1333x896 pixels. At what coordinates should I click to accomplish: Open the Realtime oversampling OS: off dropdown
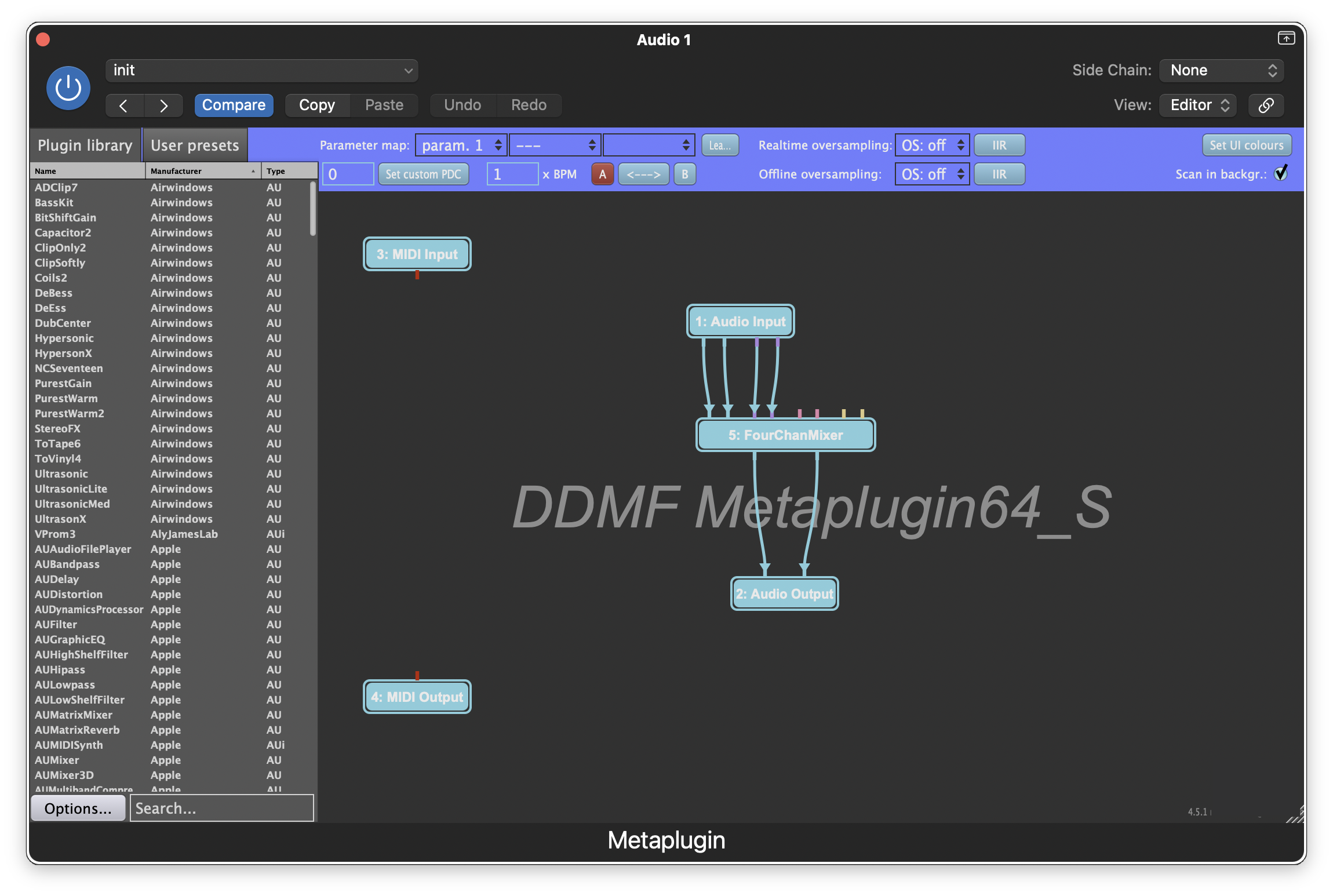pyautogui.click(x=932, y=145)
